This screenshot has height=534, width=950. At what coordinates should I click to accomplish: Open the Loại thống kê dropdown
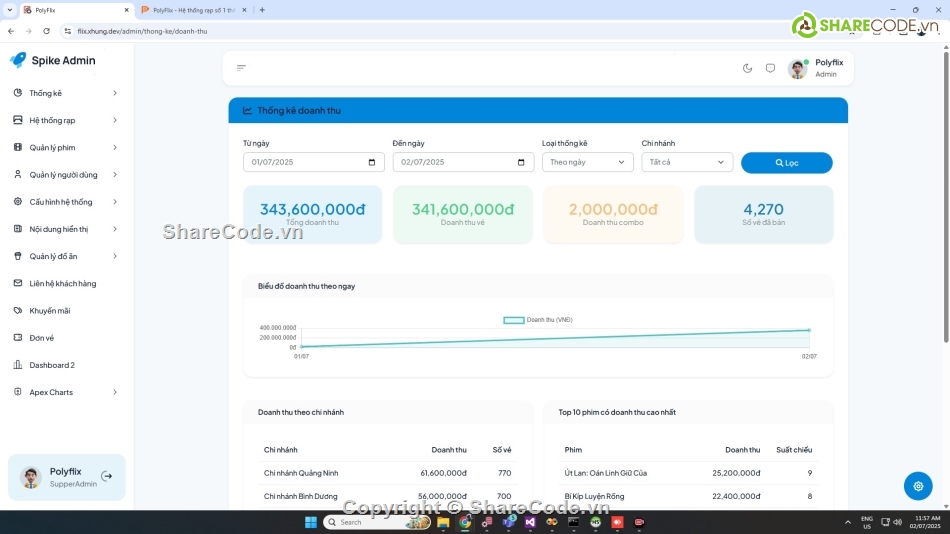point(587,162)
